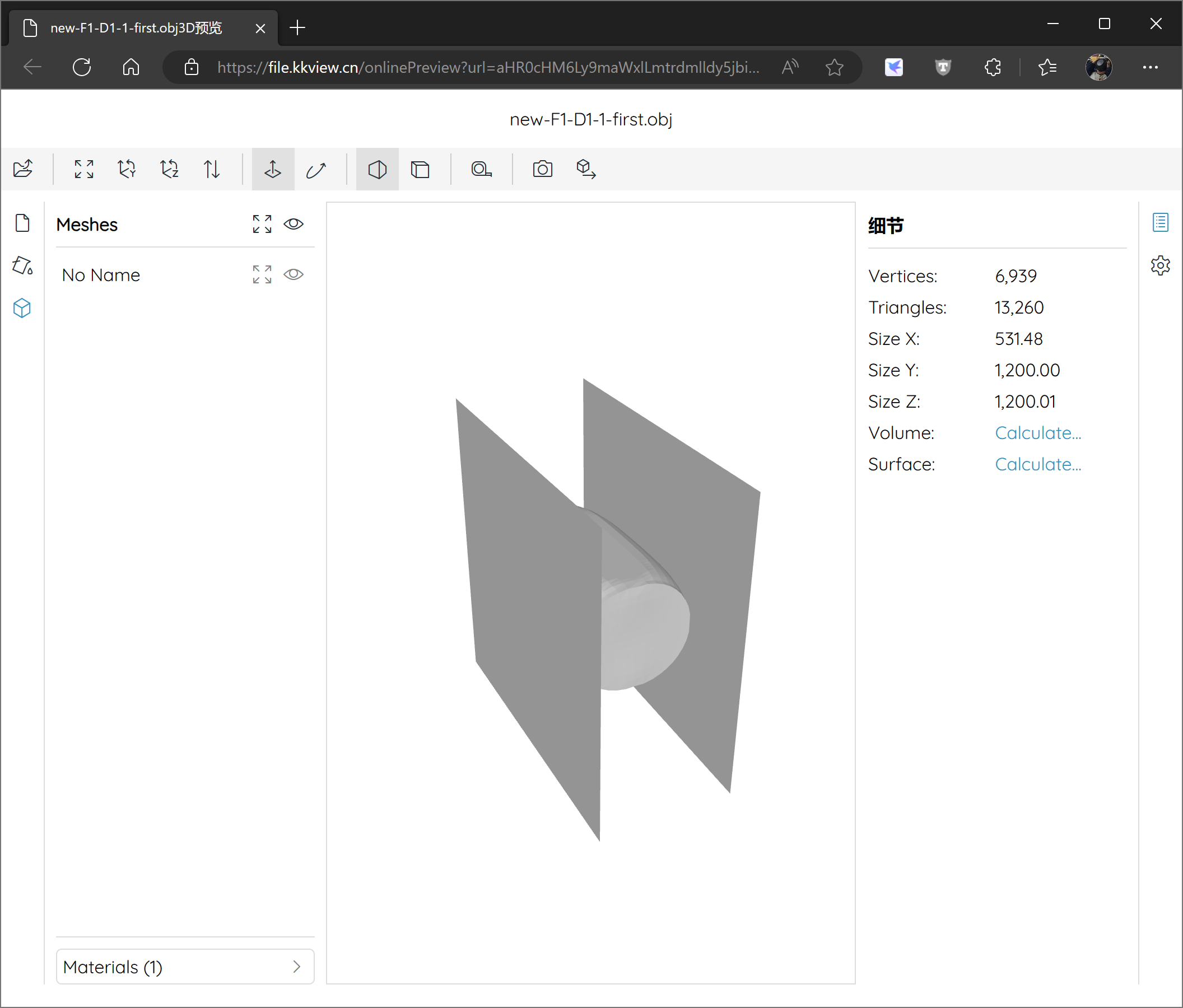Screen dimensions: 1183x1008
Task: Open the Files tab in sidebar
Action: (x=22, y=223)
